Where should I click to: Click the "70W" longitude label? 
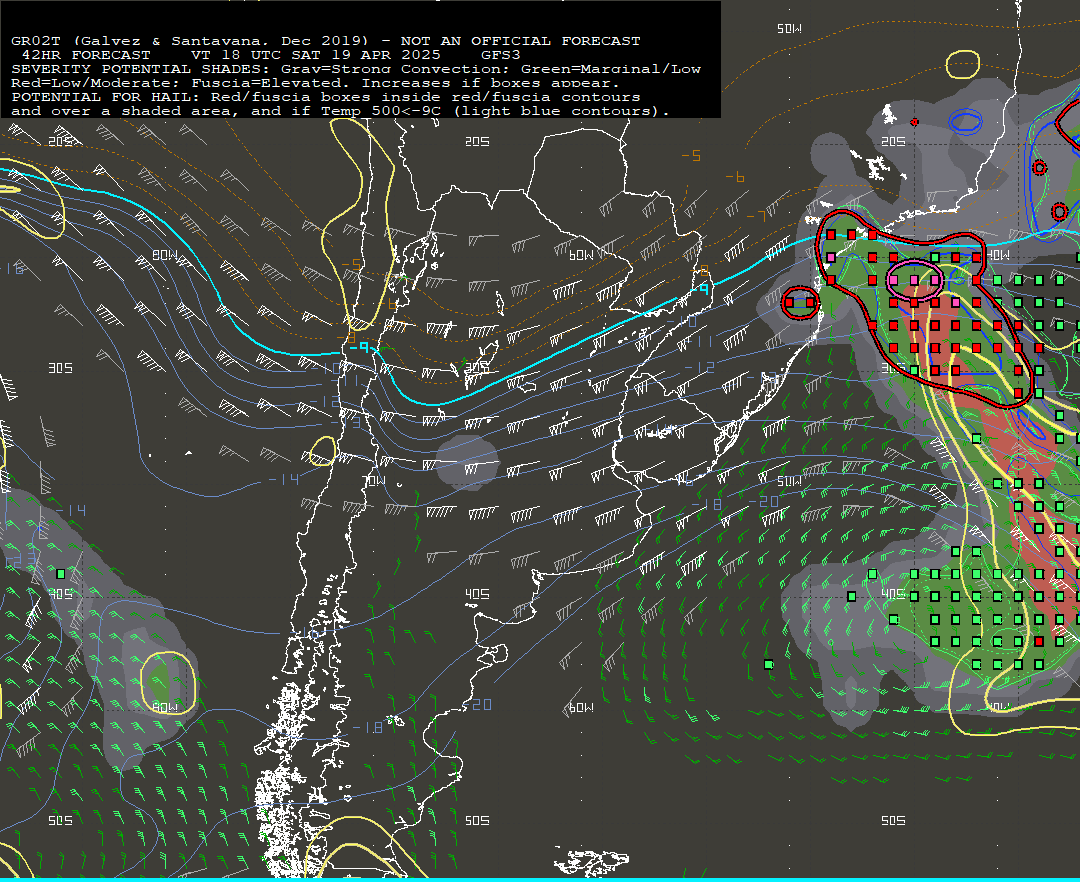(374, 481)
